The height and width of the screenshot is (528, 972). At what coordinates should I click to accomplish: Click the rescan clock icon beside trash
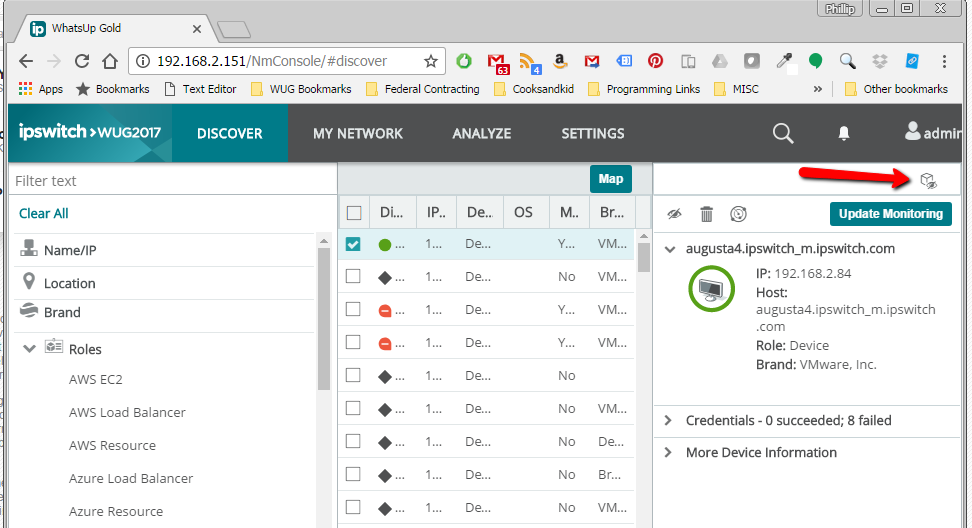tap(739, 214)
